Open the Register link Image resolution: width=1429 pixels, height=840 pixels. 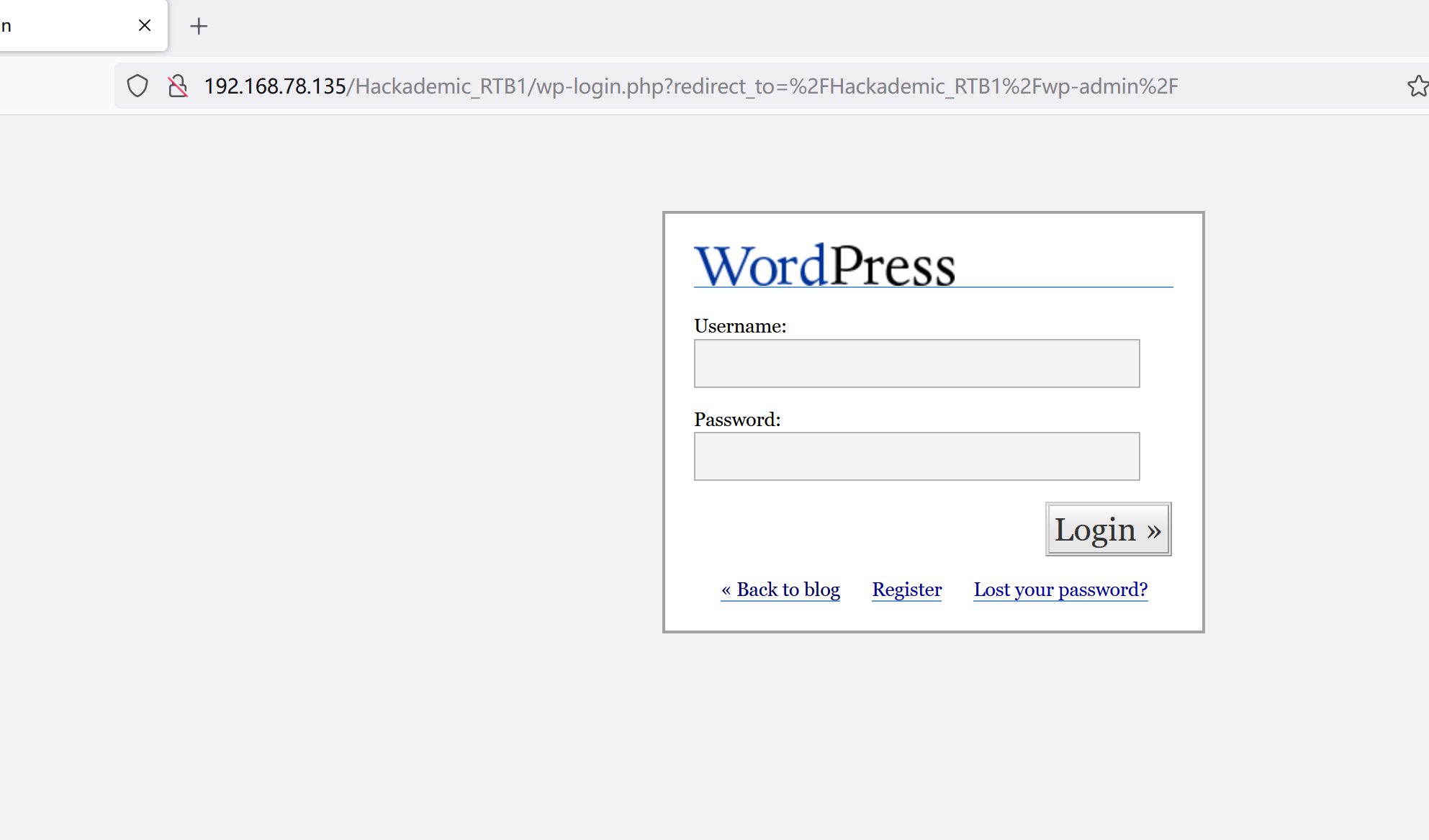coord(906,590)
